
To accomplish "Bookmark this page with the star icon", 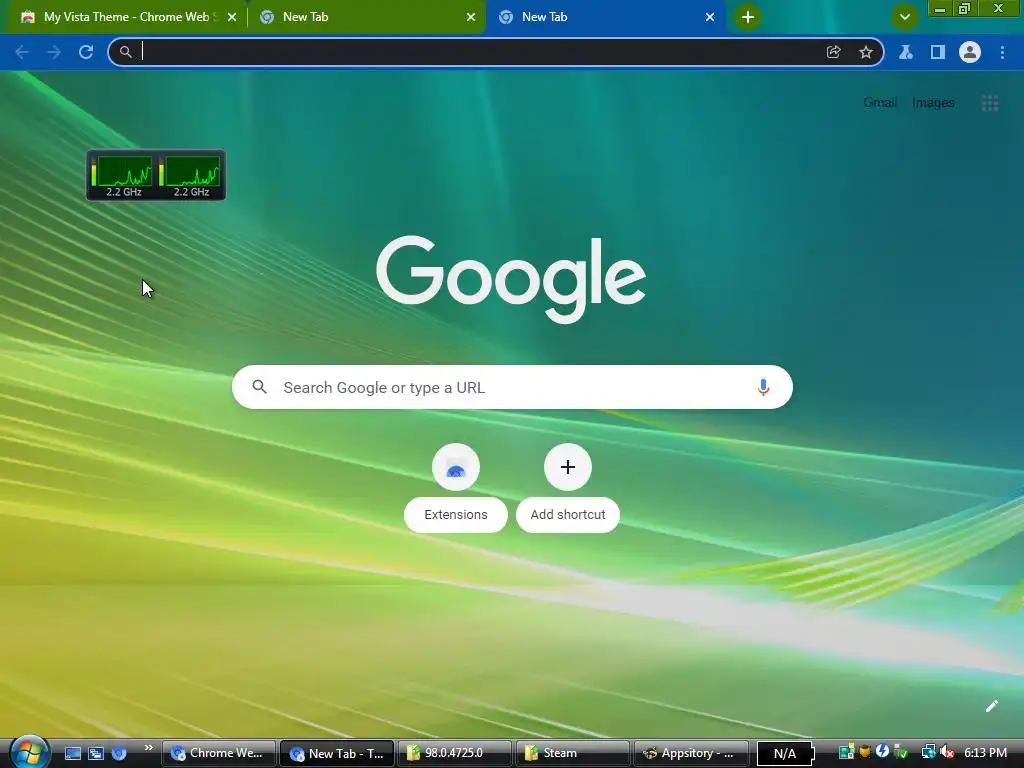I will pos(866,52).
